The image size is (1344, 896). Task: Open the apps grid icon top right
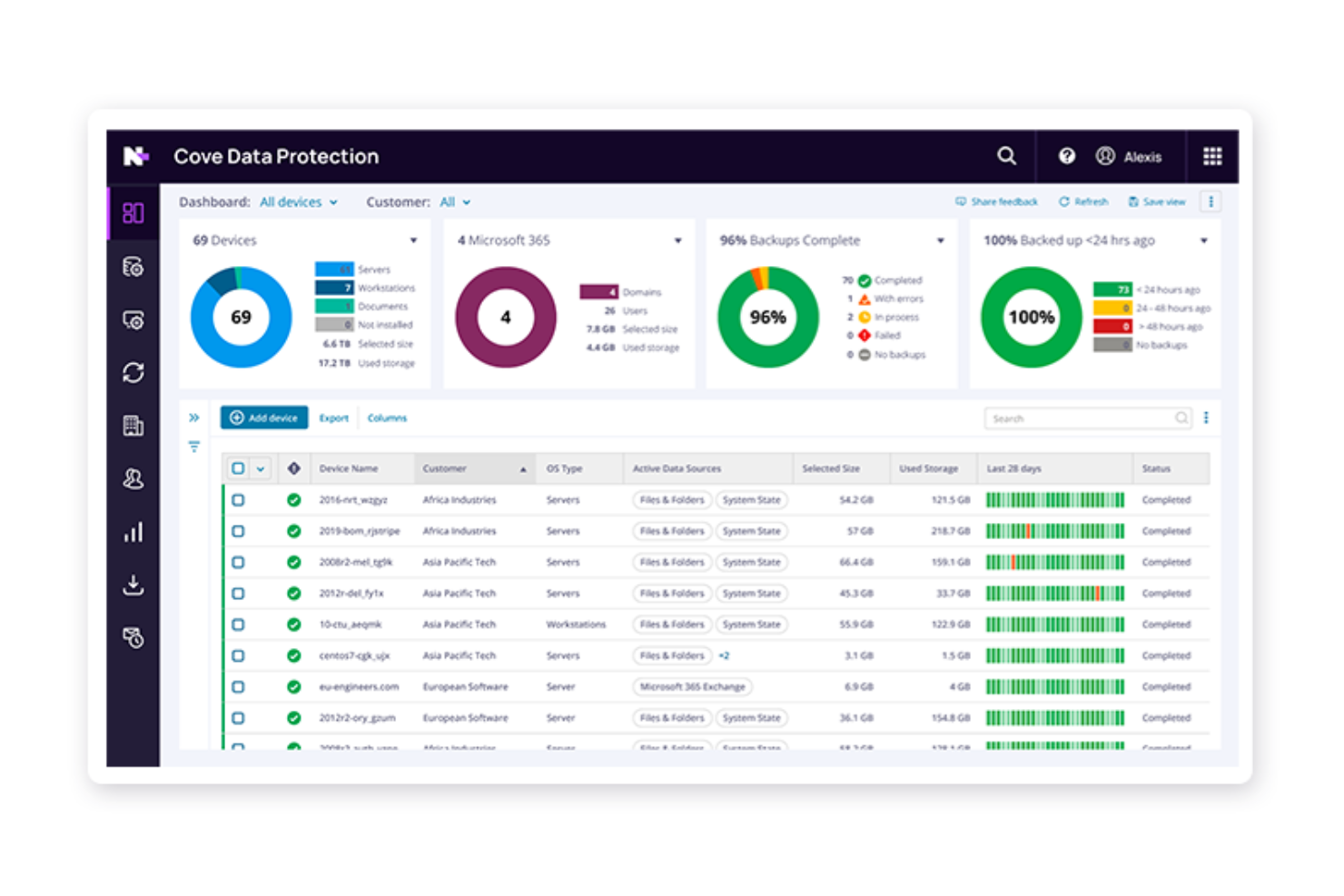pyautogui.click(x=1212, y=156)
